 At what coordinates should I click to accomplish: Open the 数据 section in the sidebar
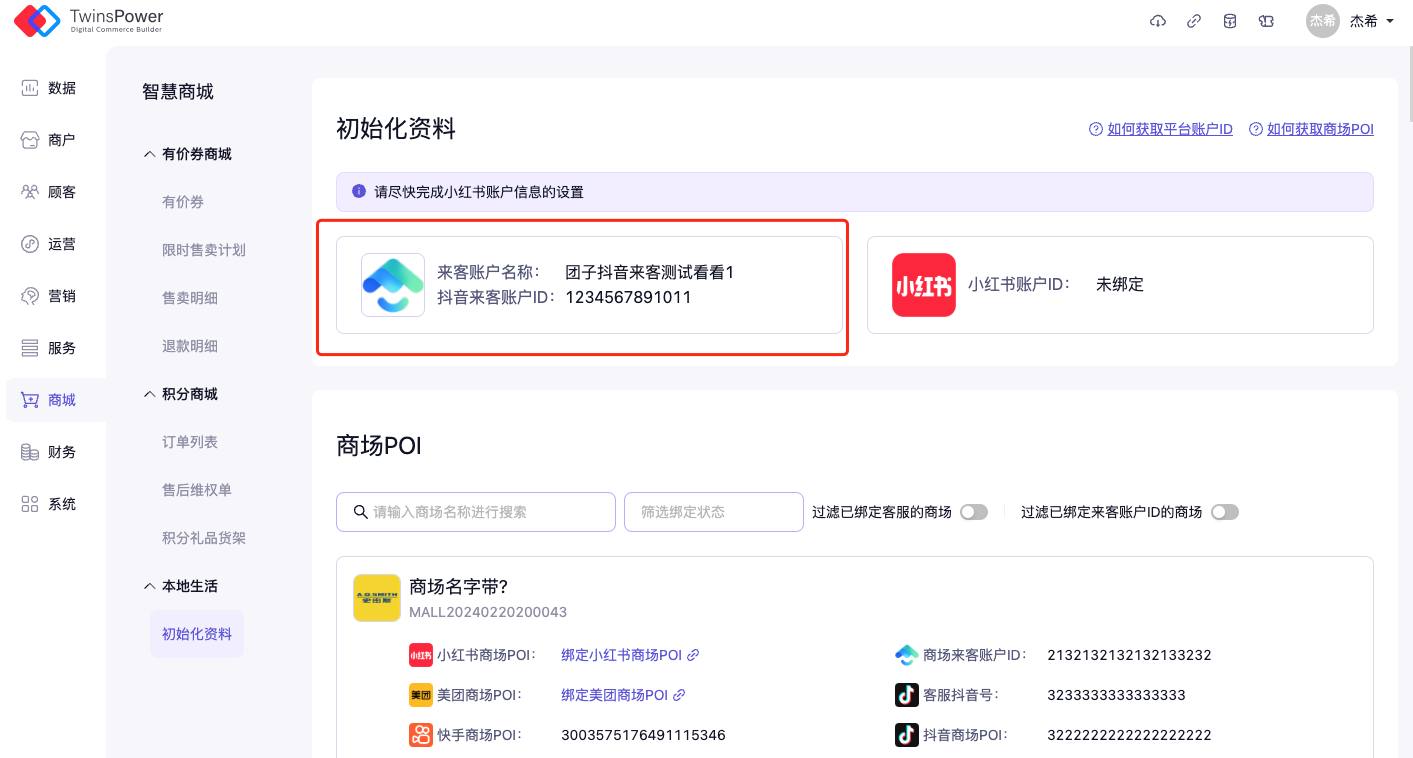click(50, 88)
